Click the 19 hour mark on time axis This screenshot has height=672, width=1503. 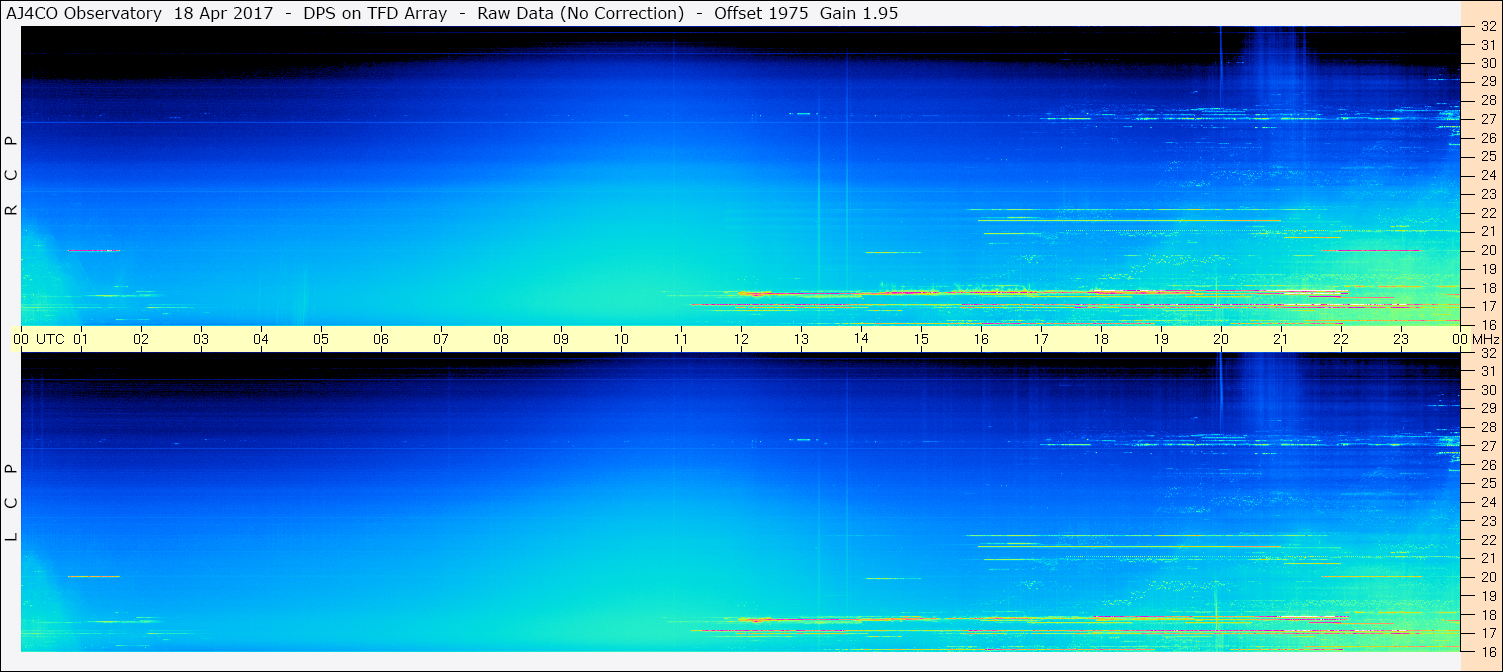click(1161, 339)
